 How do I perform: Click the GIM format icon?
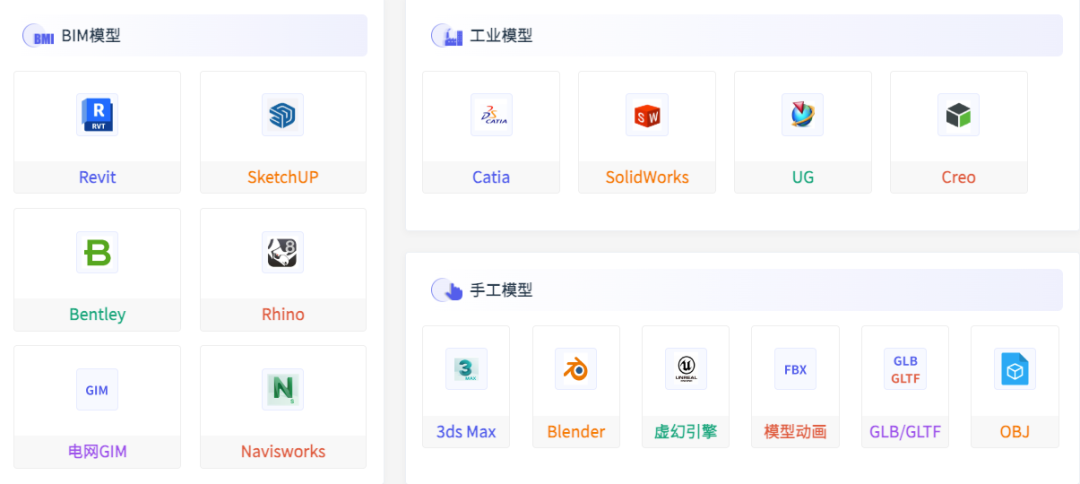[x=97, y=390]
